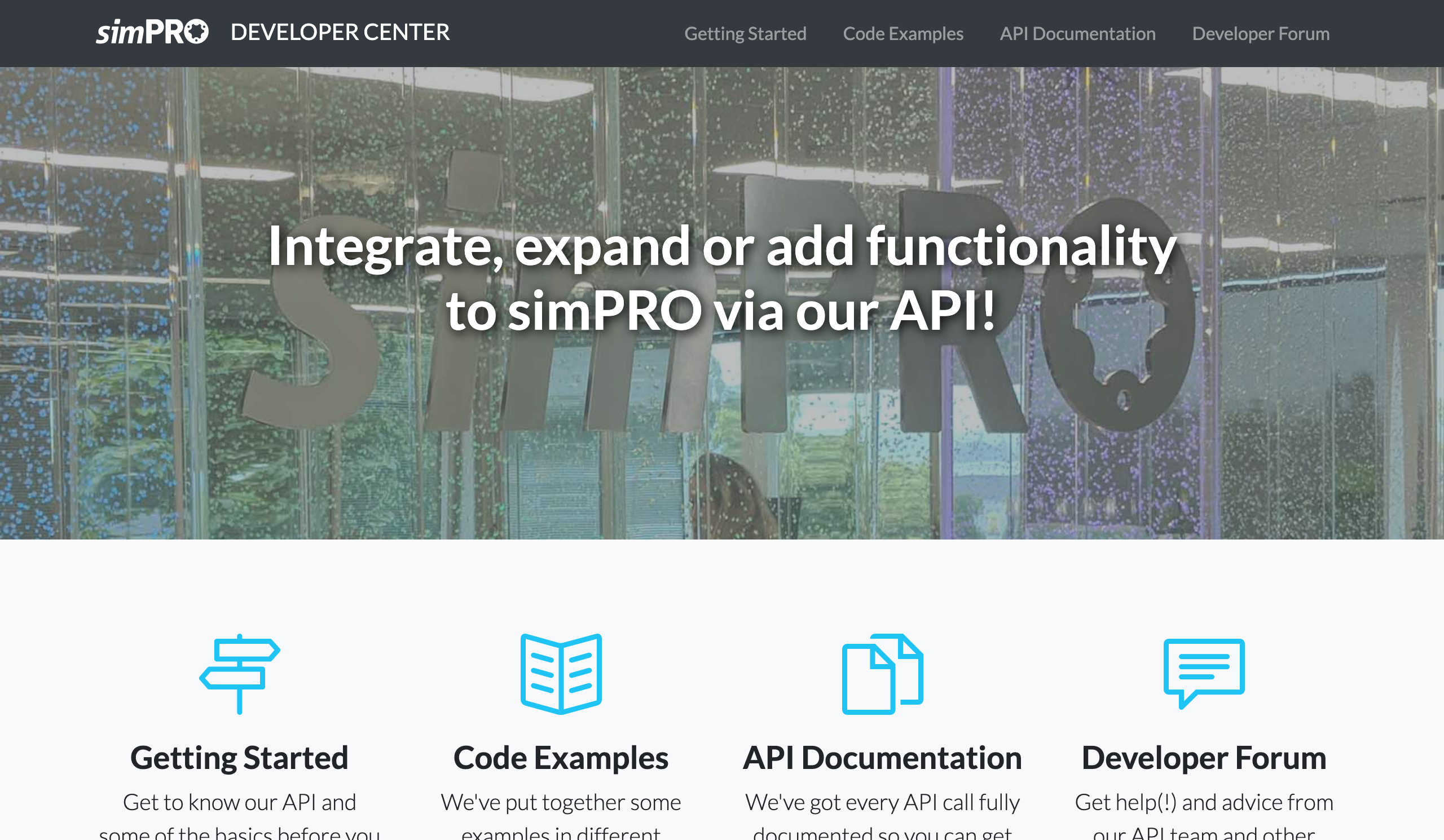The height and width of the screenshot is (840, 1444).
Task: Click the documents API Documentation icon
Action: point(882,674)
